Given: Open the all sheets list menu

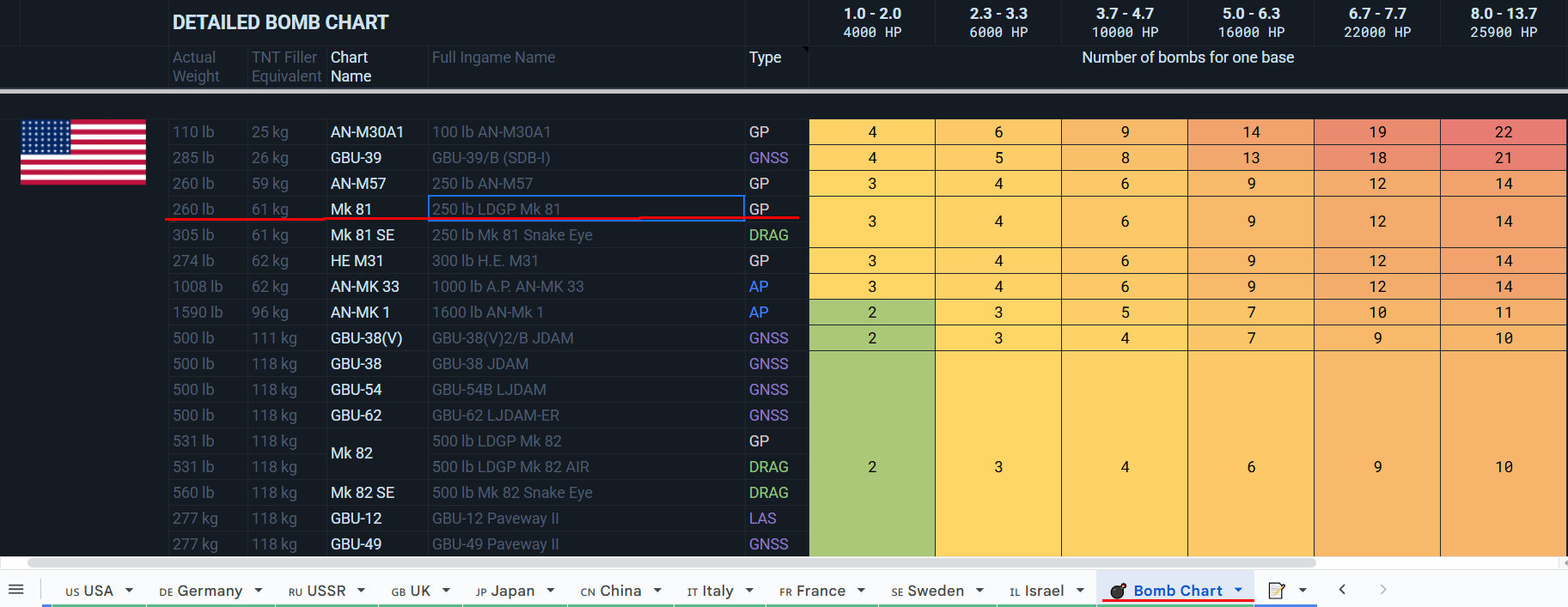Looking at the screenshot, I should [x=15, y=590].
